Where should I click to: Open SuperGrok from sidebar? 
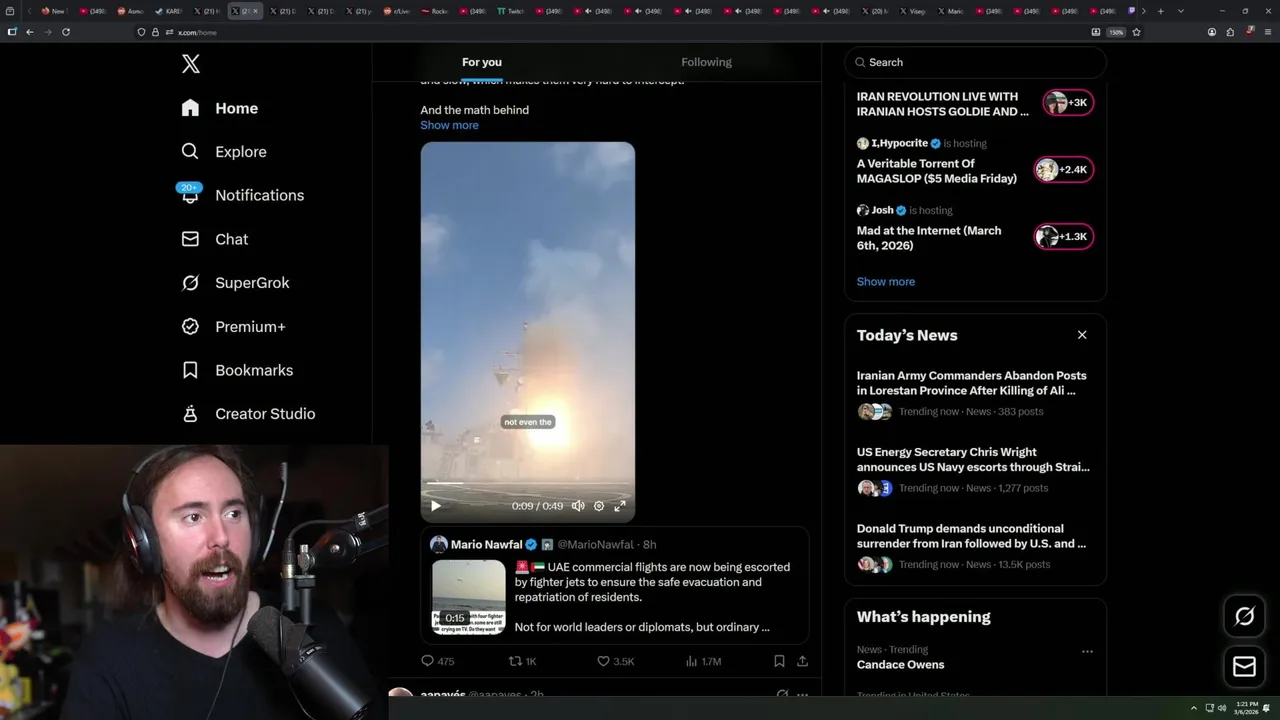[236, 283]
